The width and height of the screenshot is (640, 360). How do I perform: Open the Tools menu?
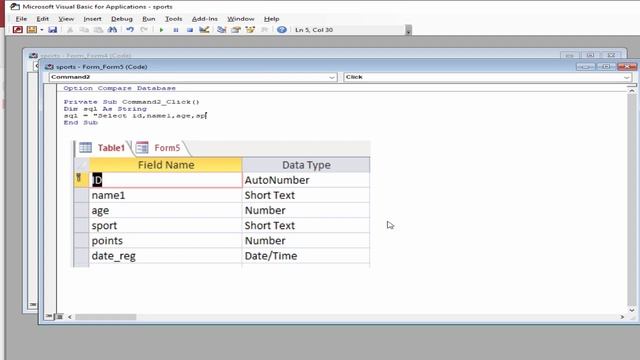click(x=173, y=19)
